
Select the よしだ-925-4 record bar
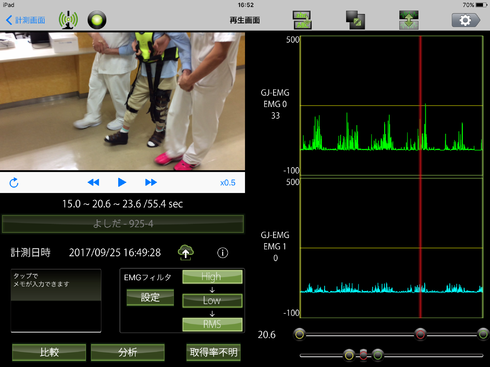pyautogui.click(x=123, y=224)
